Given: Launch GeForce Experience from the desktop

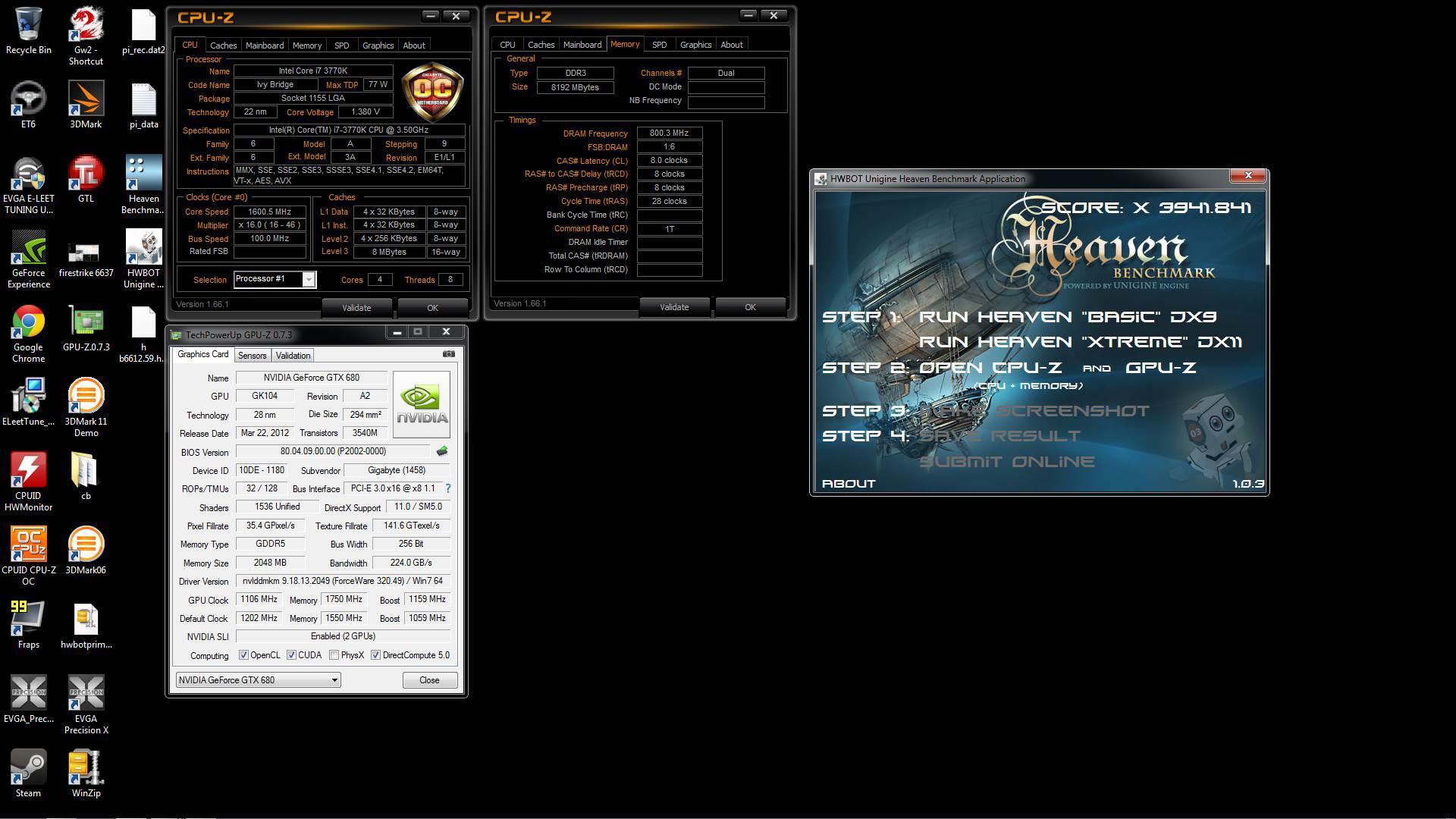Looking at the screenshot, I should (x=28, y=259).
